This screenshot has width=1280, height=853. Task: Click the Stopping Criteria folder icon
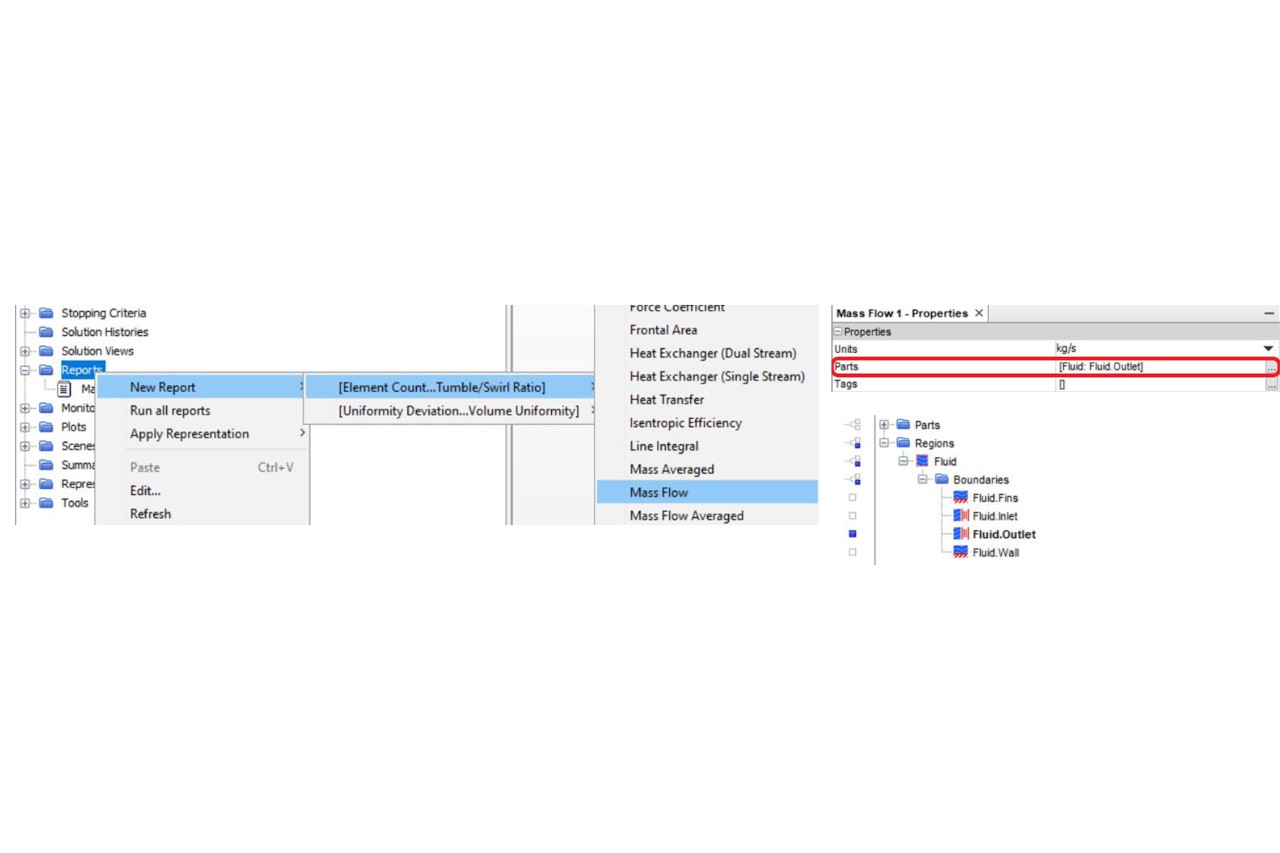(x=46, y=313)
